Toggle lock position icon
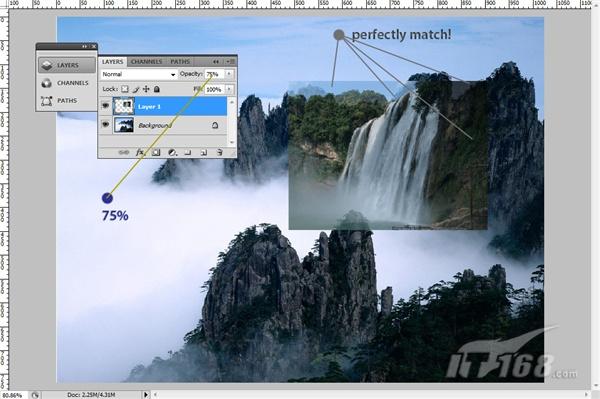The image size is (600, 399). (146, 89)
